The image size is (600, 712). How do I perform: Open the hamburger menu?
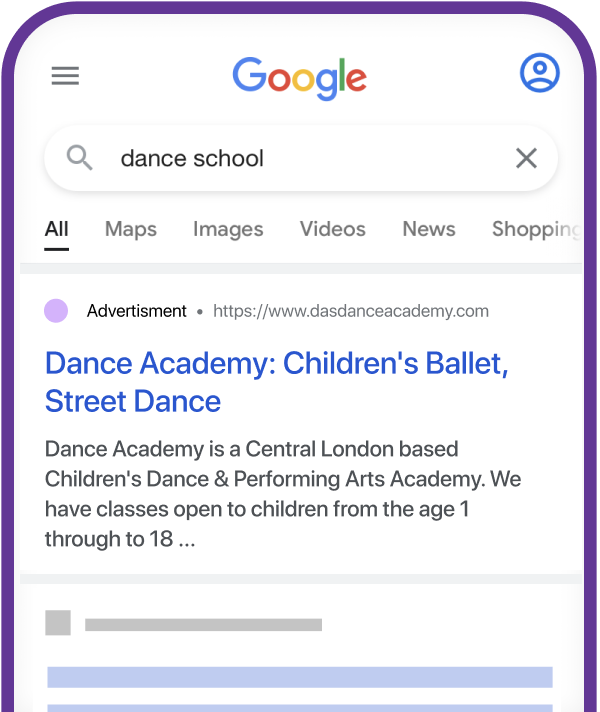65,76
